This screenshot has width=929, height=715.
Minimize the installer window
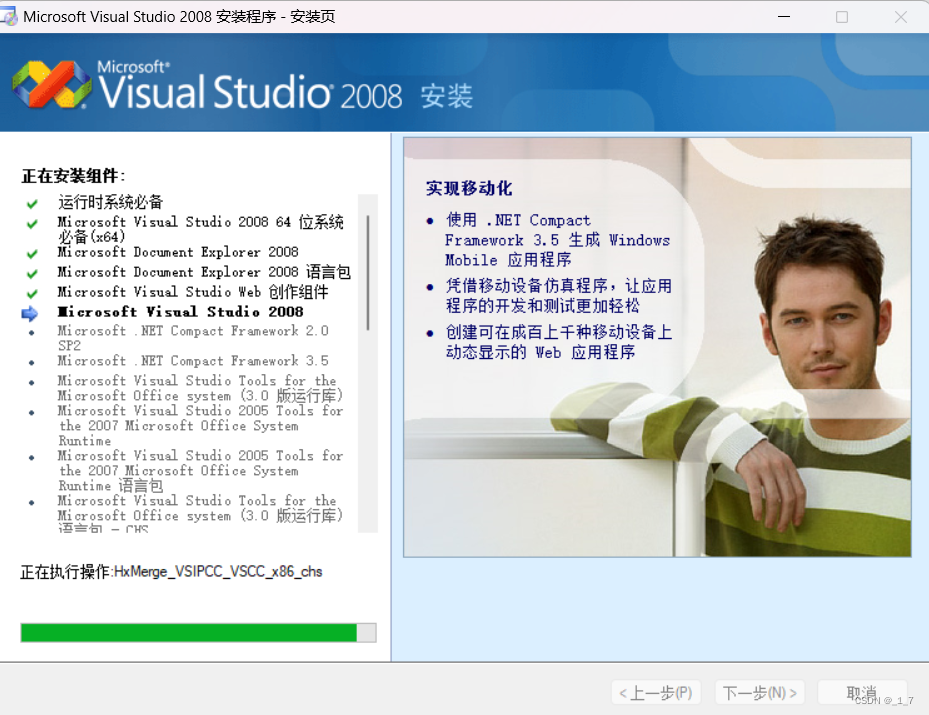click(x=784, y=17)
